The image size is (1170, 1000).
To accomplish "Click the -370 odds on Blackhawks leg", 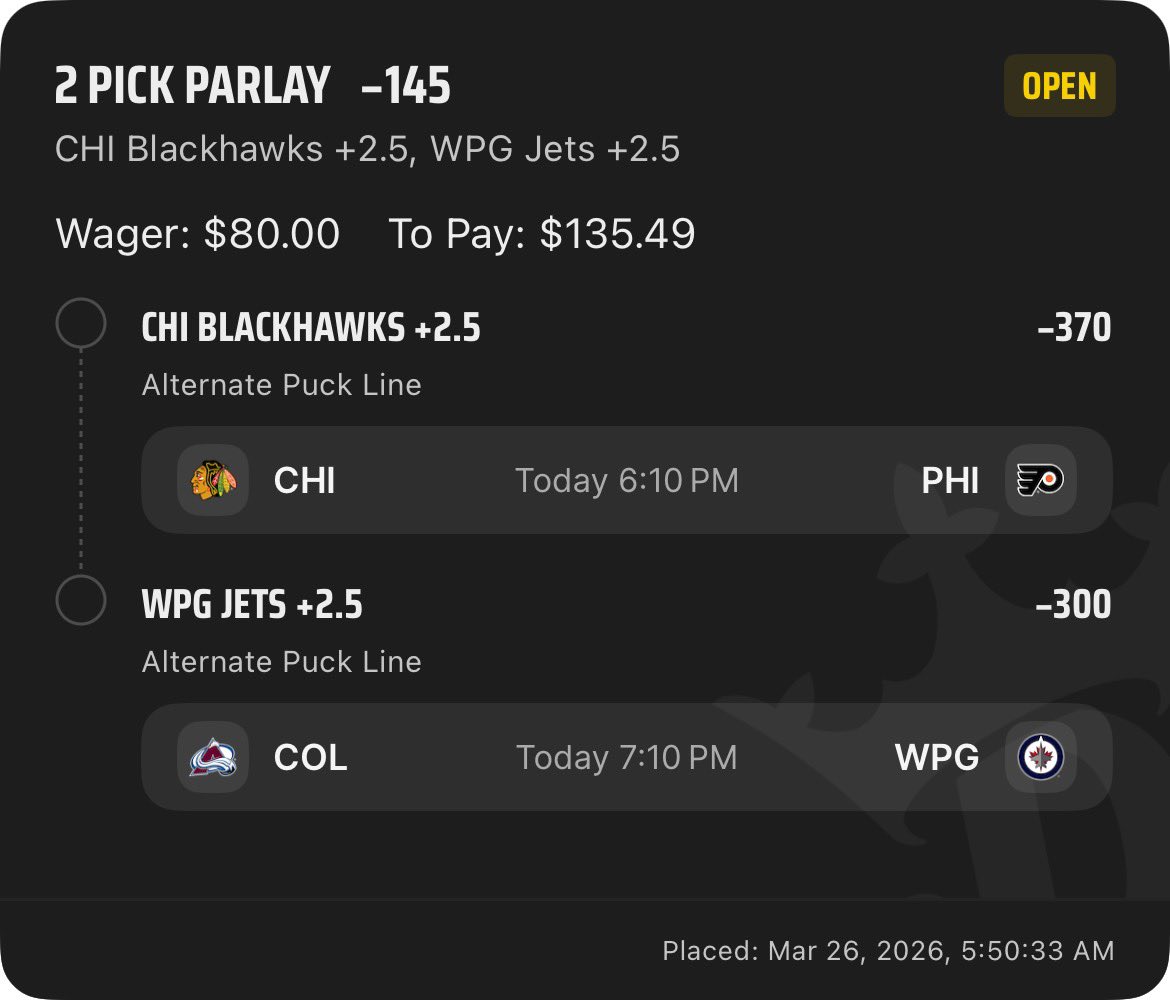I will click(1074, 328).
